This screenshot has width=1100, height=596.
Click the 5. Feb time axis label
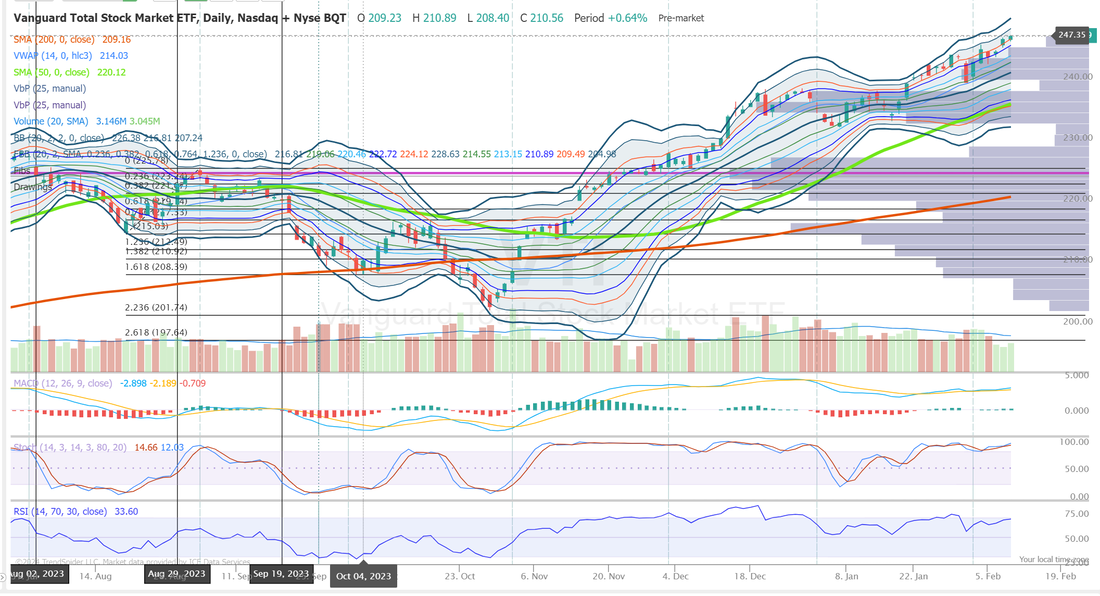click(x=987, y=576)
